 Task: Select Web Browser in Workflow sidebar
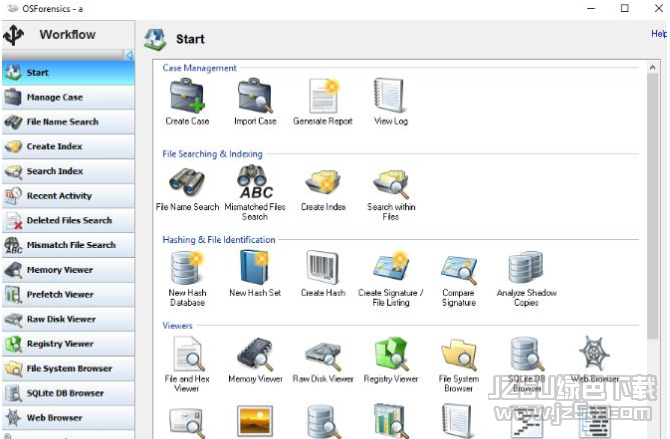pyautogui.click(x=68, y=418)
